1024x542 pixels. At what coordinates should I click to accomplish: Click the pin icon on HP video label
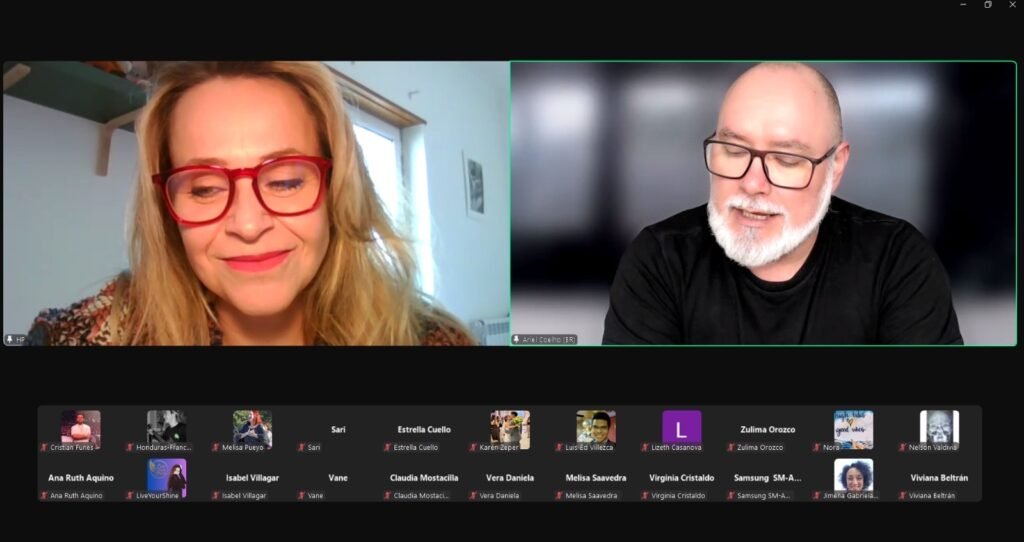pos(10,340)
